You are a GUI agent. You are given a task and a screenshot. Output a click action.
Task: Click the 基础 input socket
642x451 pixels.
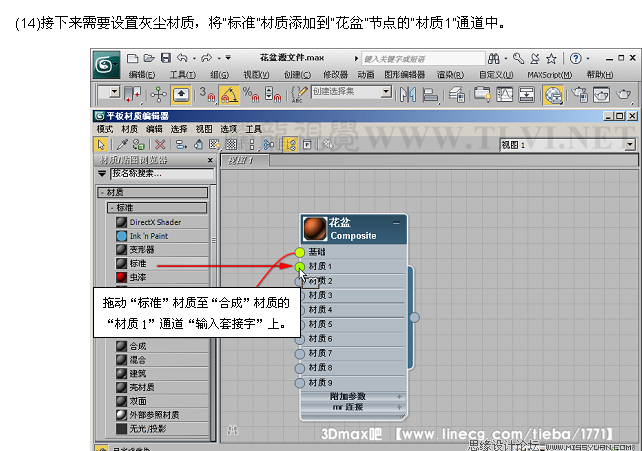click(x=300, y=252)
